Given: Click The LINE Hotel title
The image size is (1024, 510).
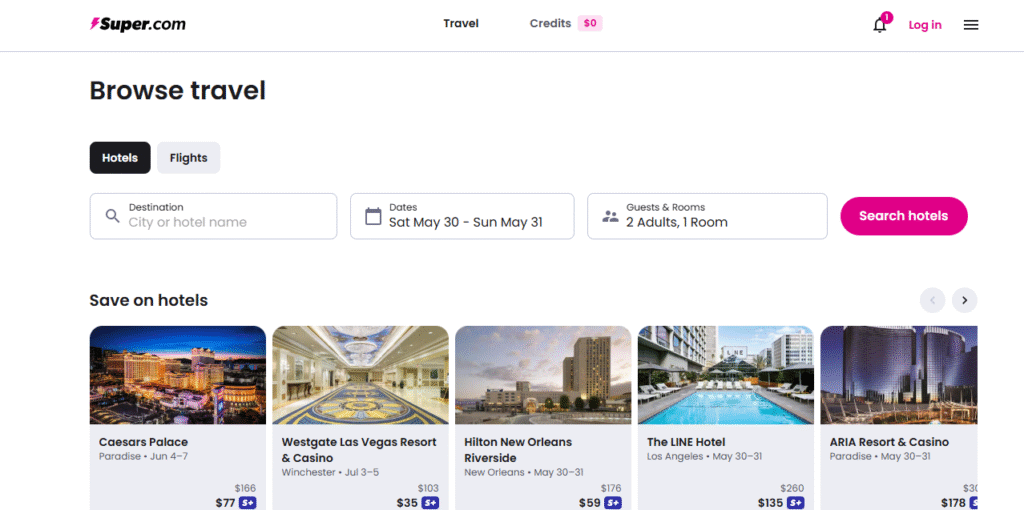Looking at the screenshot, I should 686,442.
